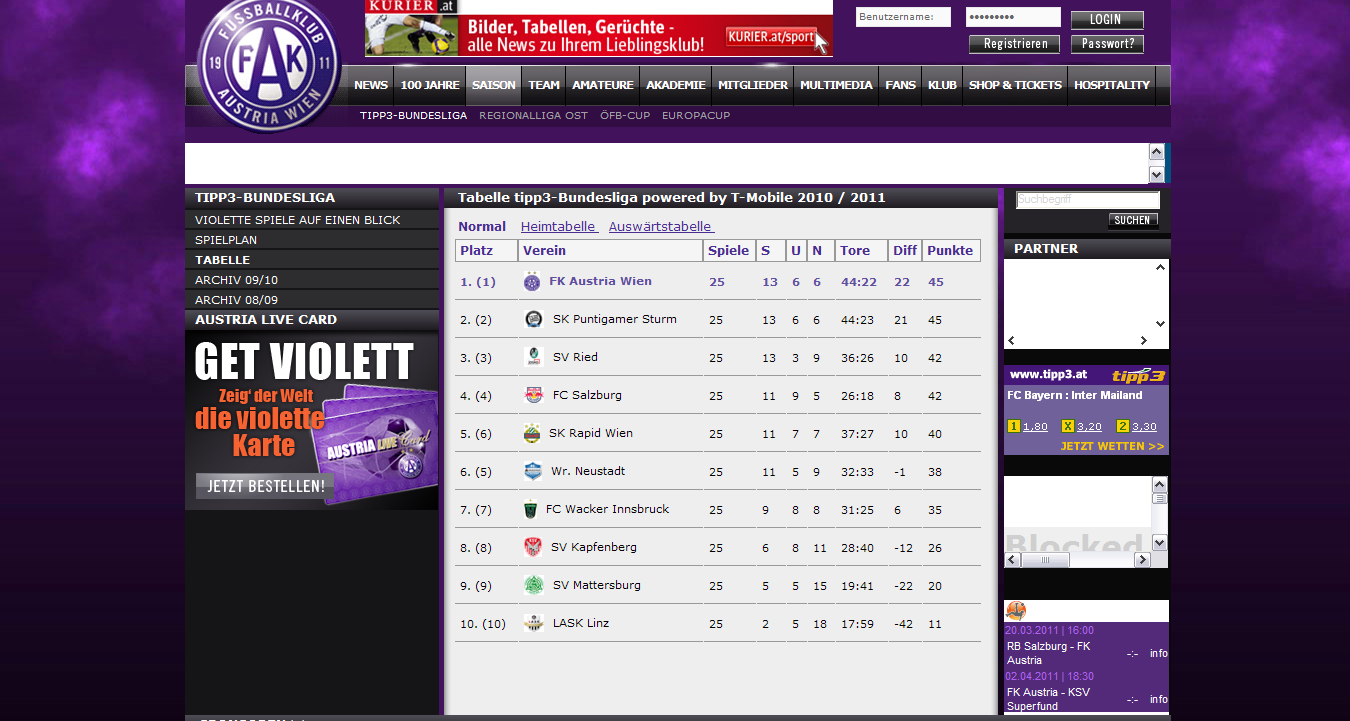Open the MULTIMEDIA menu

click(836, 85)
